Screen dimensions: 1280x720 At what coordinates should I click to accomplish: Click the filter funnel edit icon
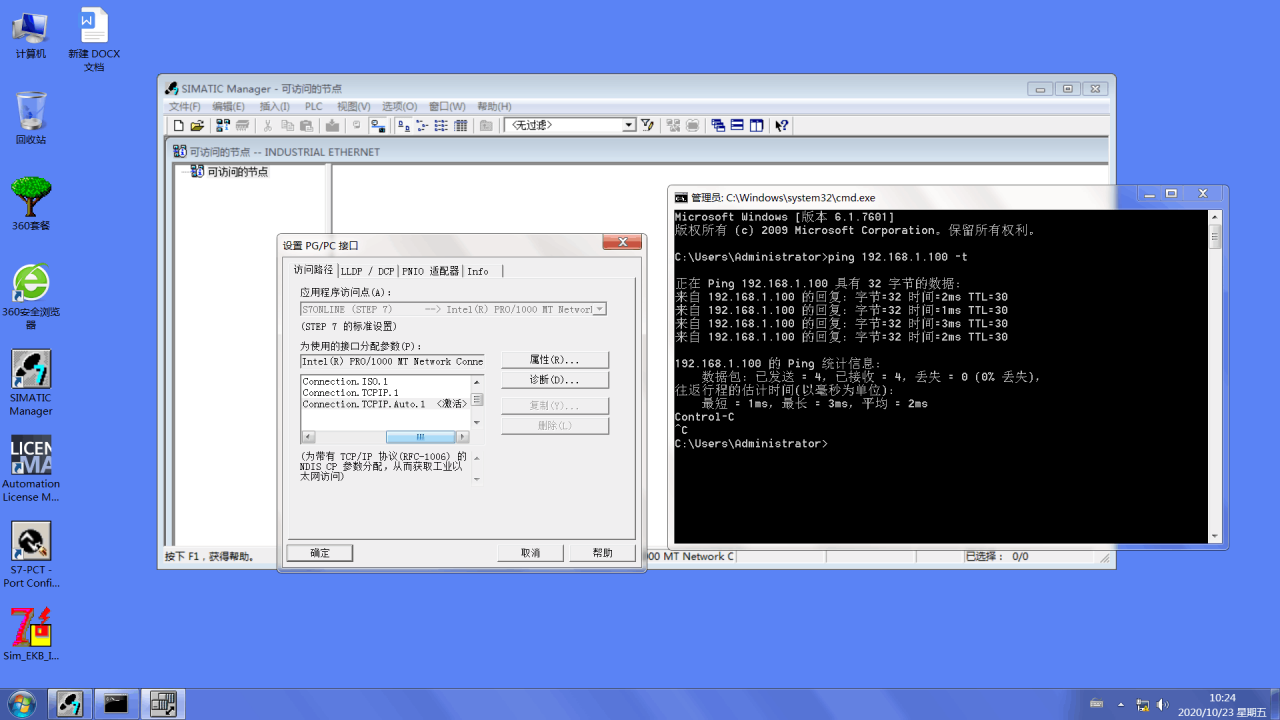coord(647,125)
